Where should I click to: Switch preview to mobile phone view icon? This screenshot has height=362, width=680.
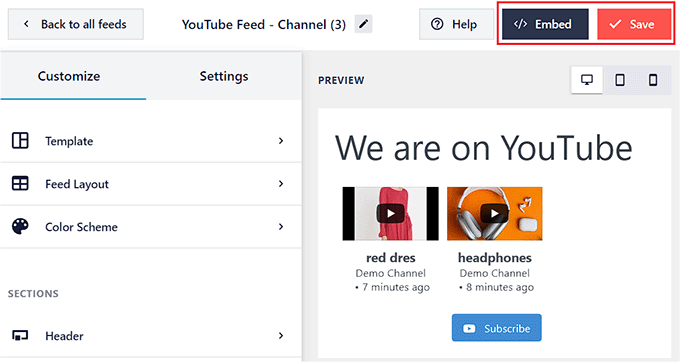(653, 80)
